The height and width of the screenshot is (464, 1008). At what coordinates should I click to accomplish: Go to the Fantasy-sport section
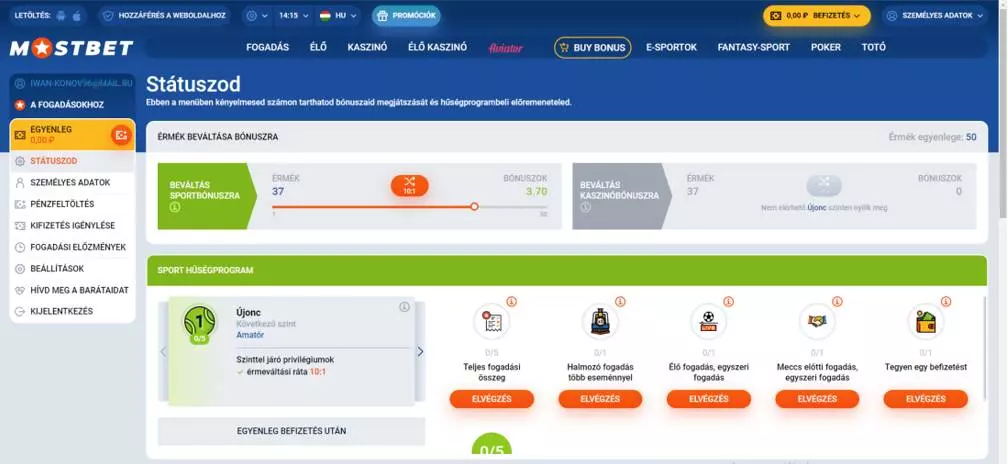point(753,47)
